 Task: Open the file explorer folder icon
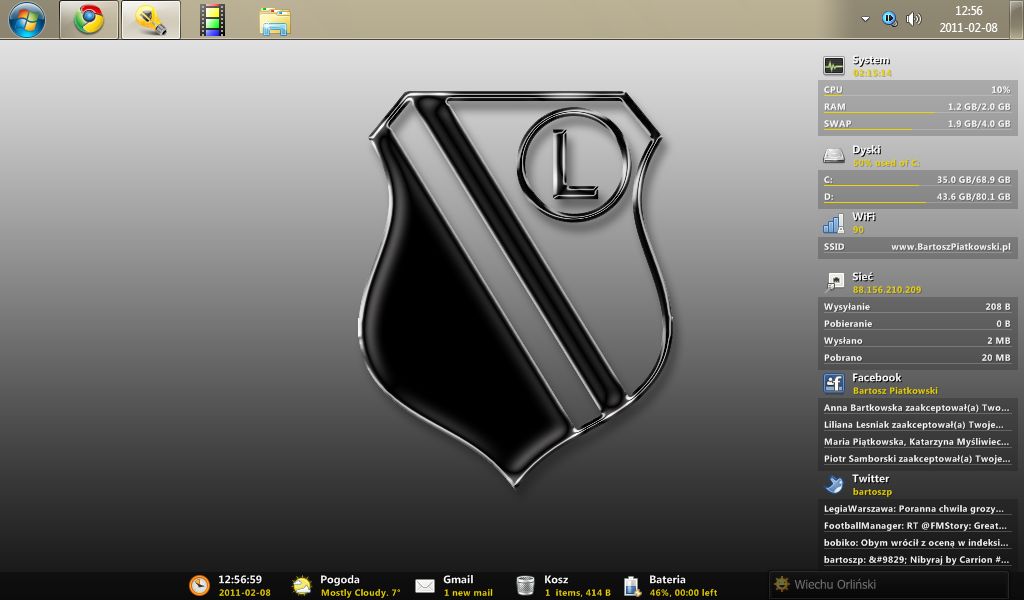click(274, 21)
